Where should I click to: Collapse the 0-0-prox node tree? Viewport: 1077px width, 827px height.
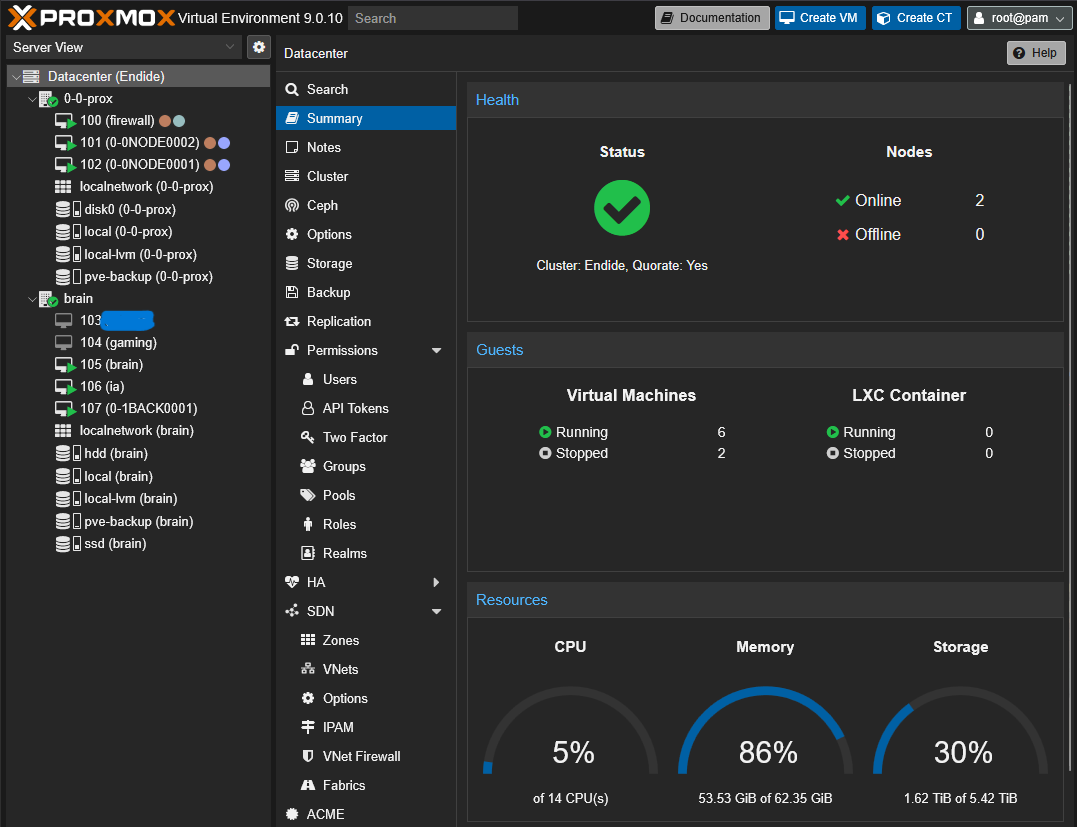pos(32,99)
